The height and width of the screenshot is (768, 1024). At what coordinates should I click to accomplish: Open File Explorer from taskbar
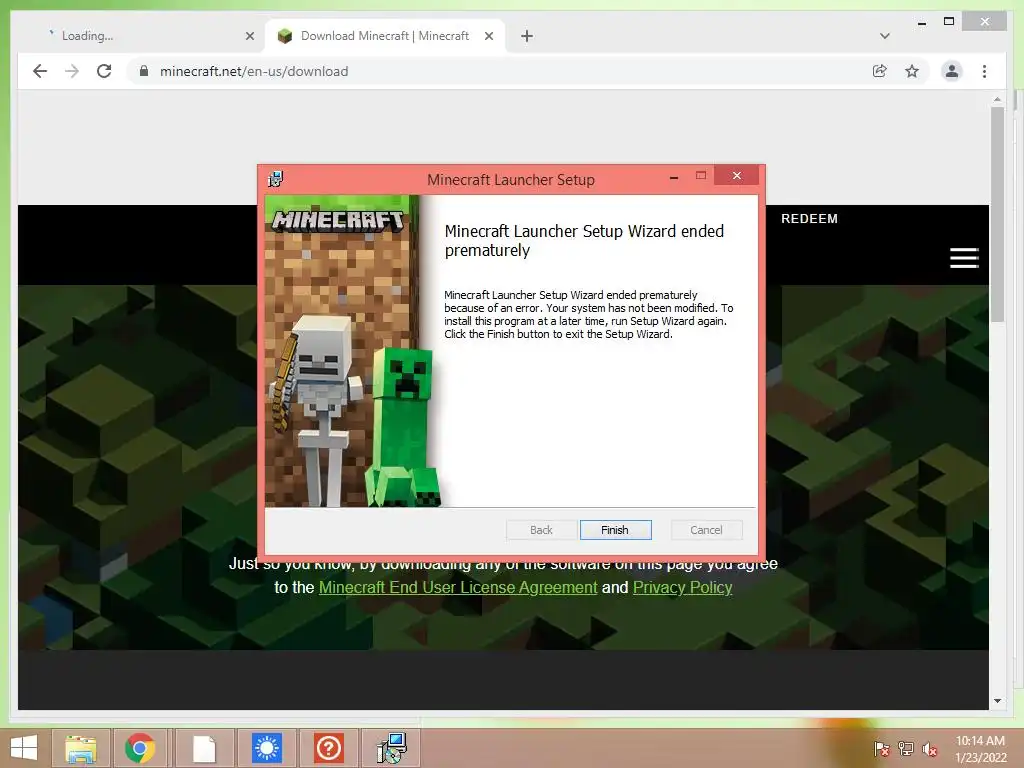(80, 748)
